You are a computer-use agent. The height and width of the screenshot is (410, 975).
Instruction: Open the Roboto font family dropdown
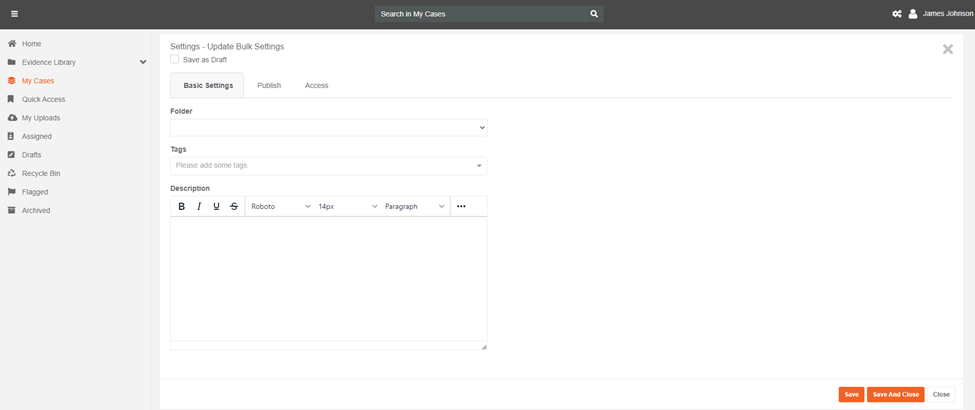click(280, 206)
